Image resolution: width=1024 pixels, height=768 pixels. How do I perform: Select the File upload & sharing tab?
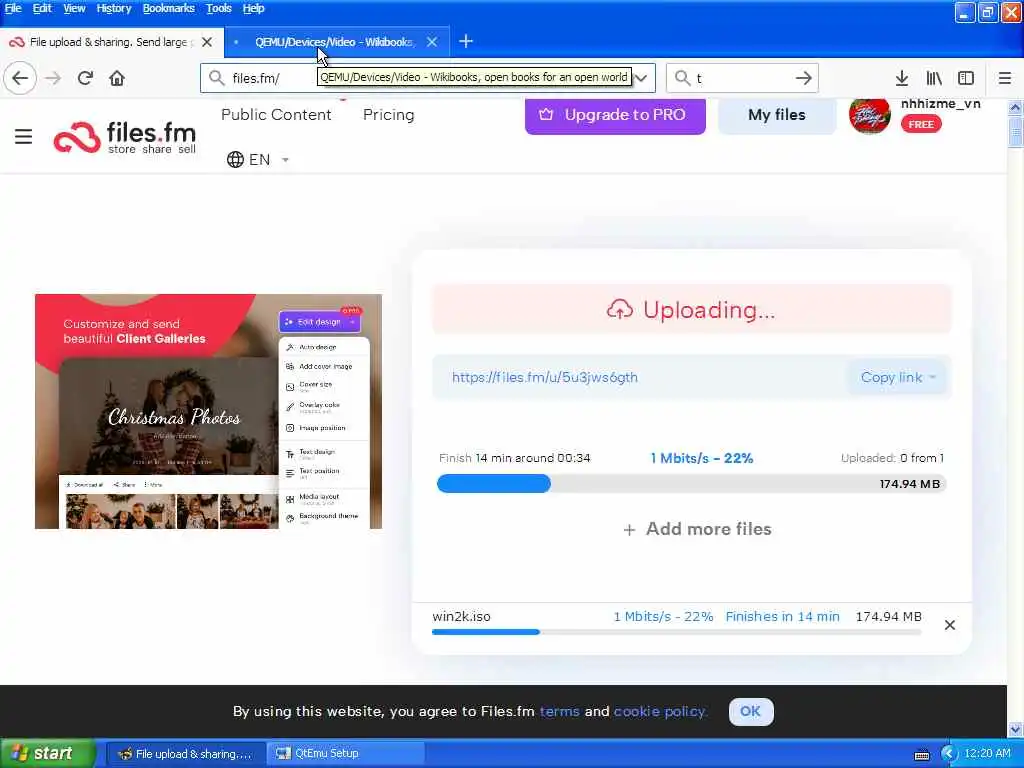(111, 42)
